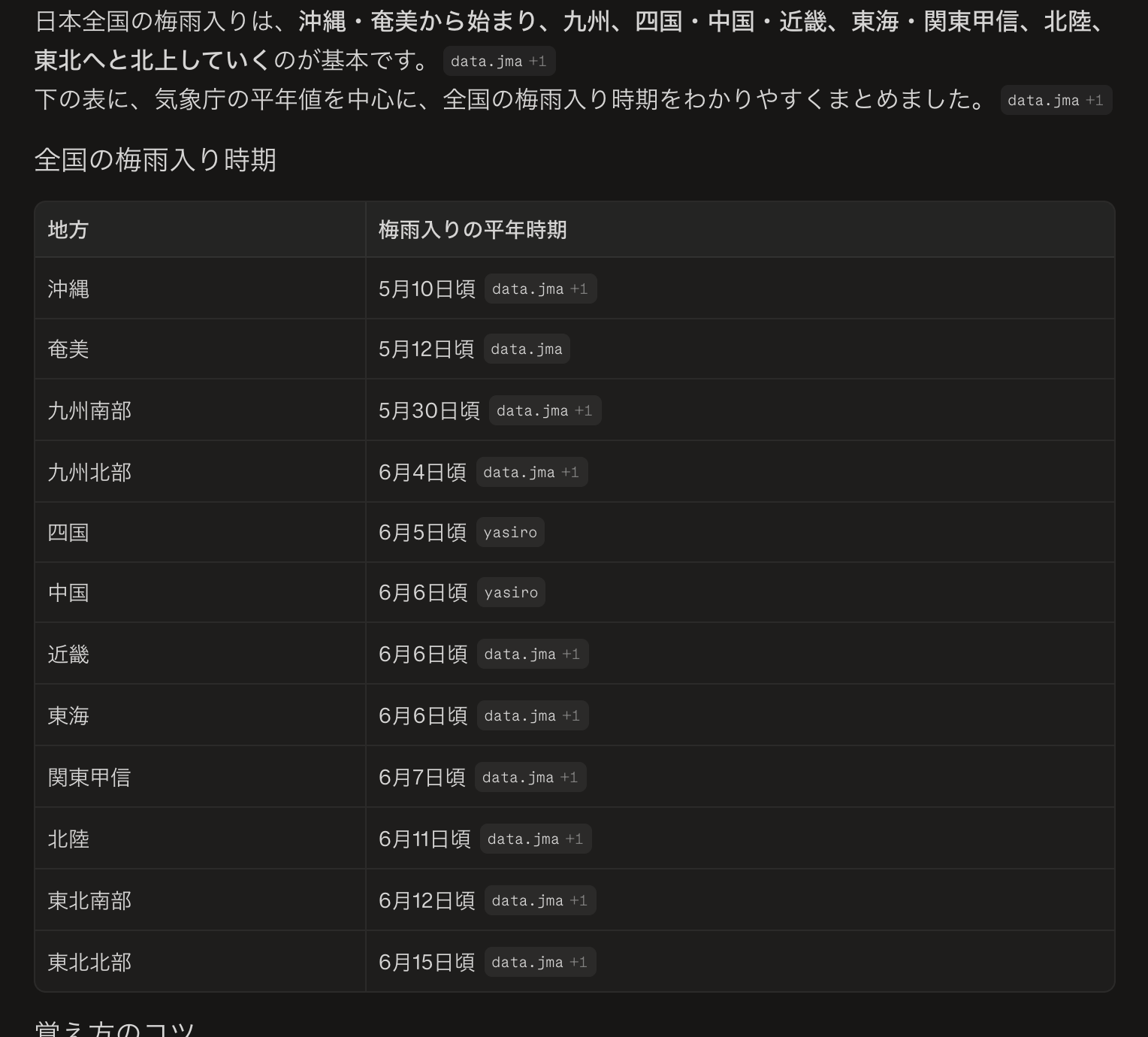1148x1037 pixels.
Task: Open yasiro citation in 中国 row
Action: coord(511,592)
